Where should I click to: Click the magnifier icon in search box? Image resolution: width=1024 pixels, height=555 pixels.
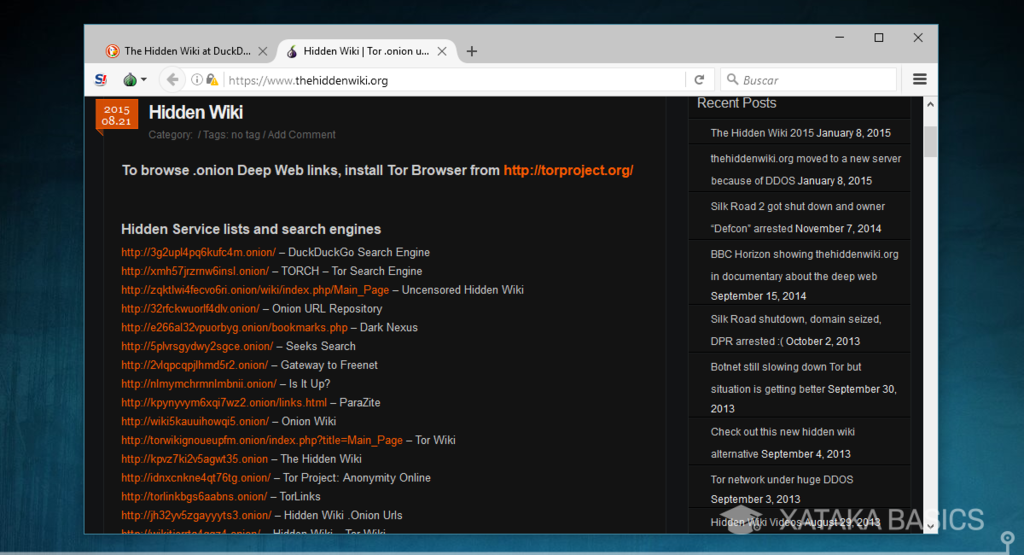(733, 80)
